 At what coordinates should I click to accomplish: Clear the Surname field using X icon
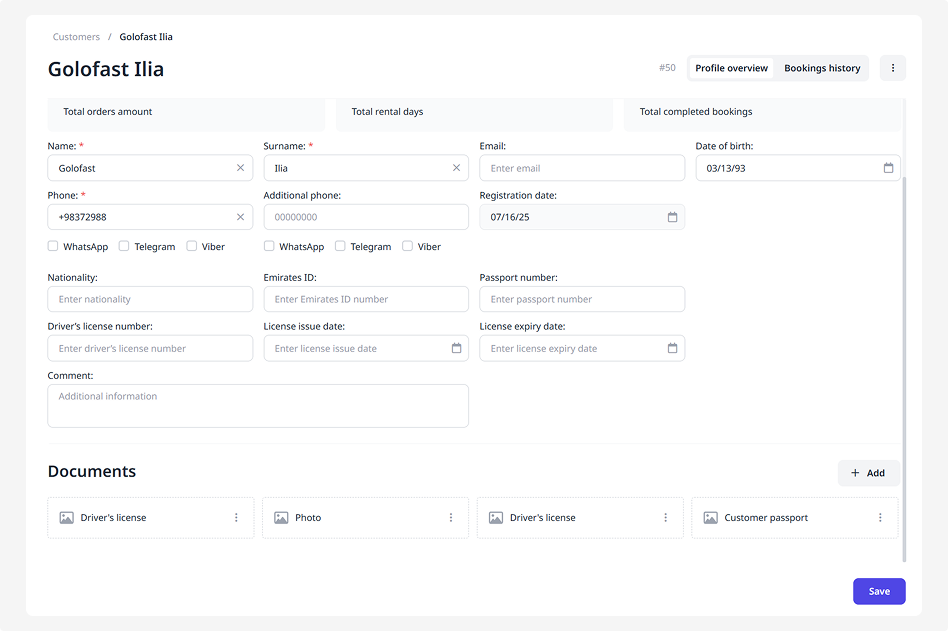coord(456,168)
